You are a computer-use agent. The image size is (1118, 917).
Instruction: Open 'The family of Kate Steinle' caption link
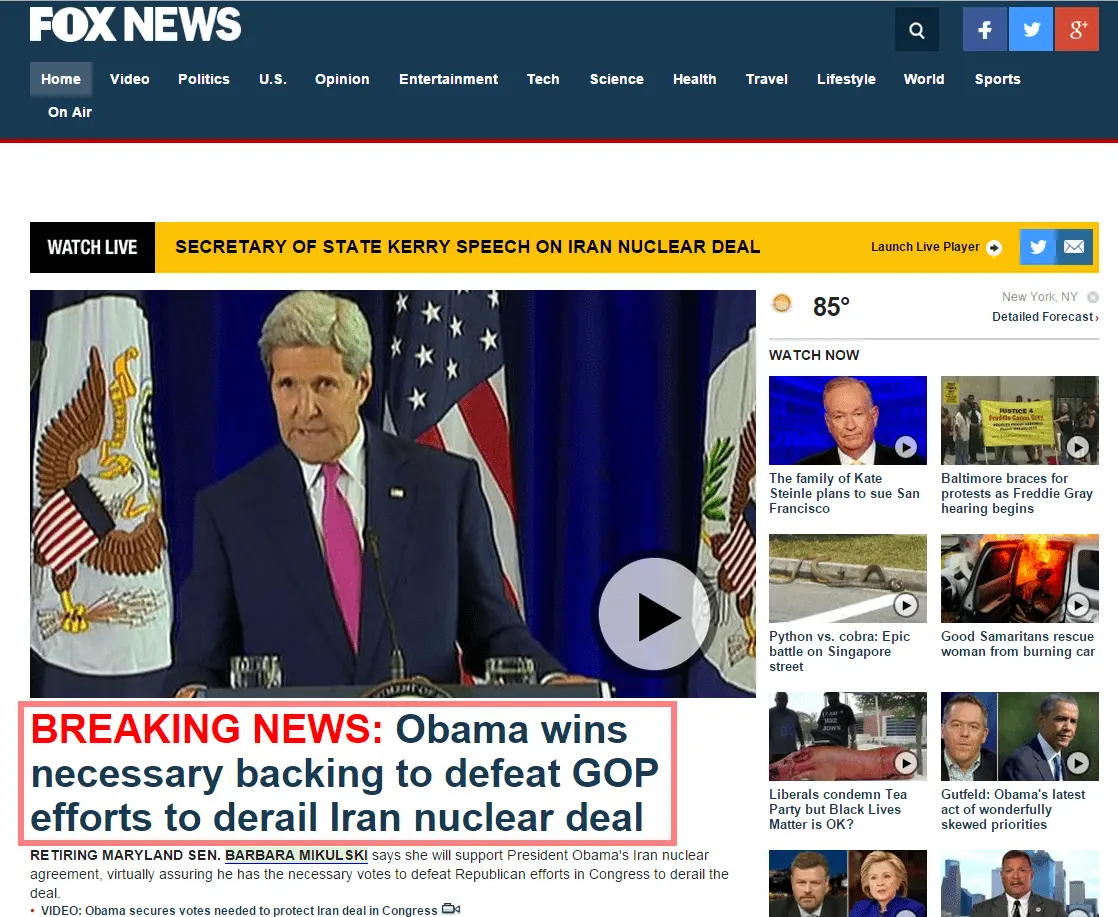pyautogui.click(x=844, y=493)
